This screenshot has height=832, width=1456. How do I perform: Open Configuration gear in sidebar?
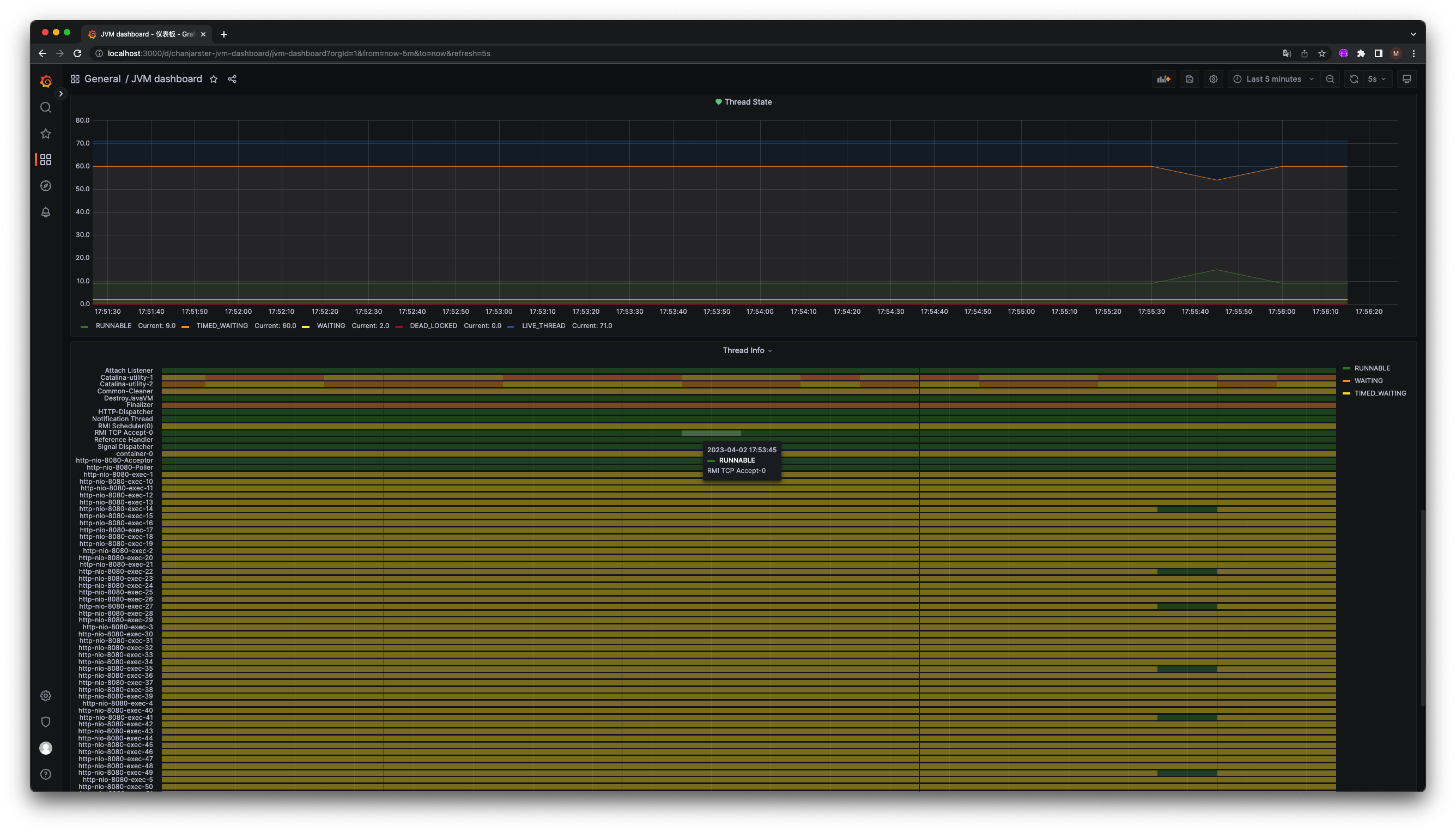pos(46,695)
